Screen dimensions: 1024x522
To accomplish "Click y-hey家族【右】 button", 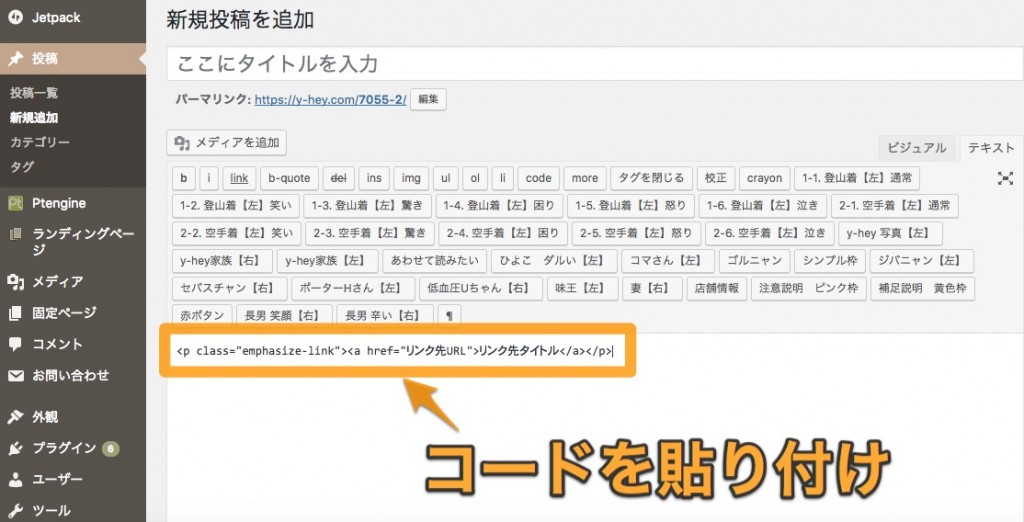I will 223,261.
